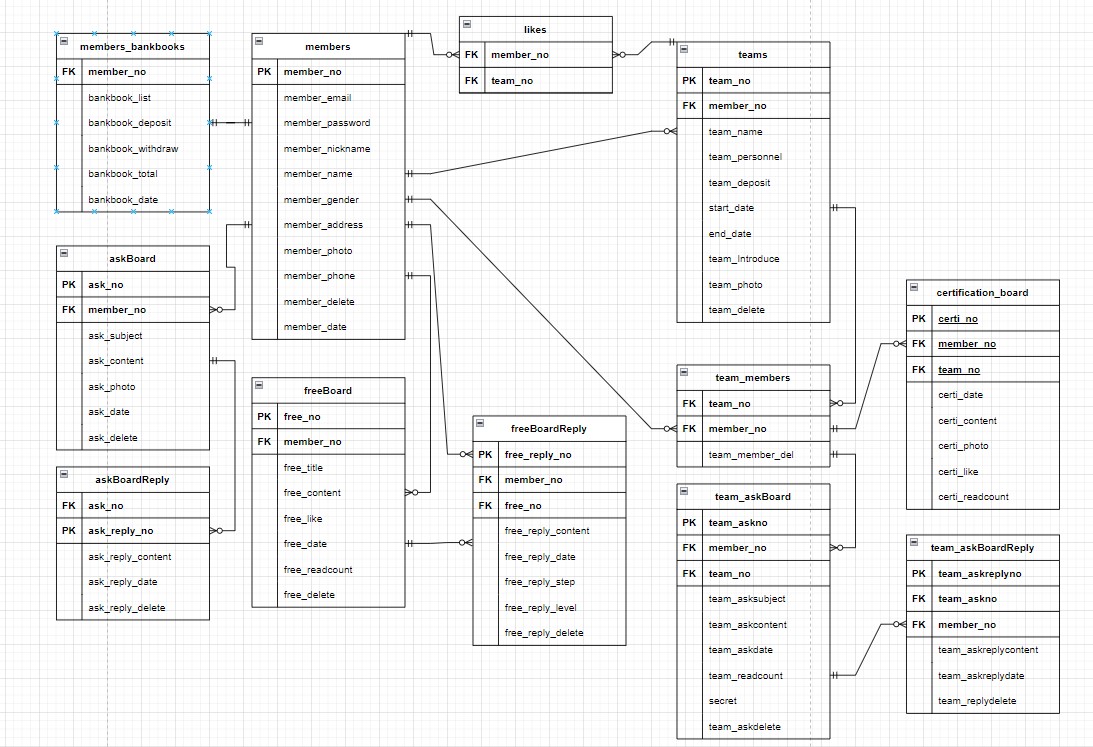Collapse the freeBoard table

[x=259, y=385]
